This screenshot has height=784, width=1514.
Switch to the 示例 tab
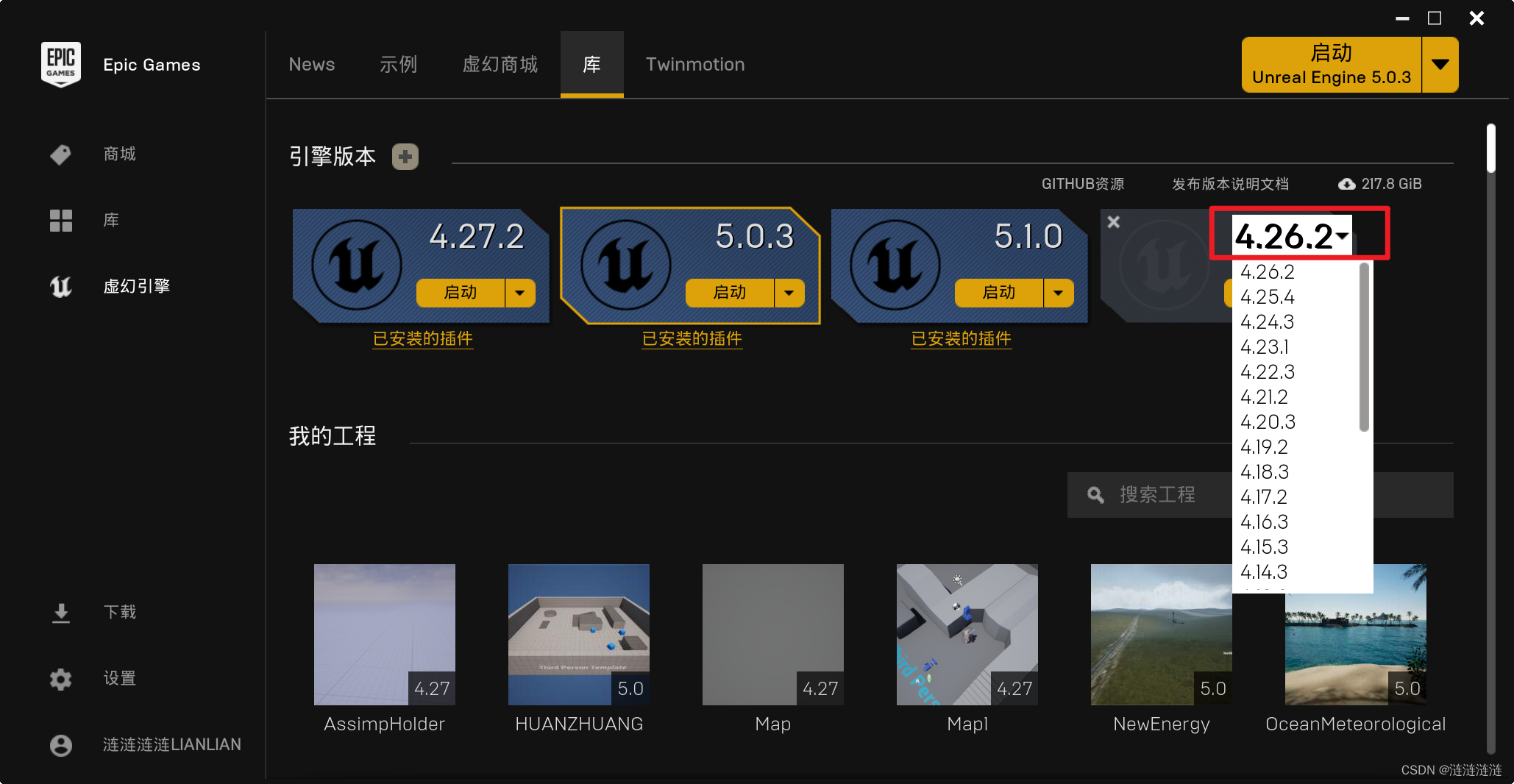pos(398,65)
